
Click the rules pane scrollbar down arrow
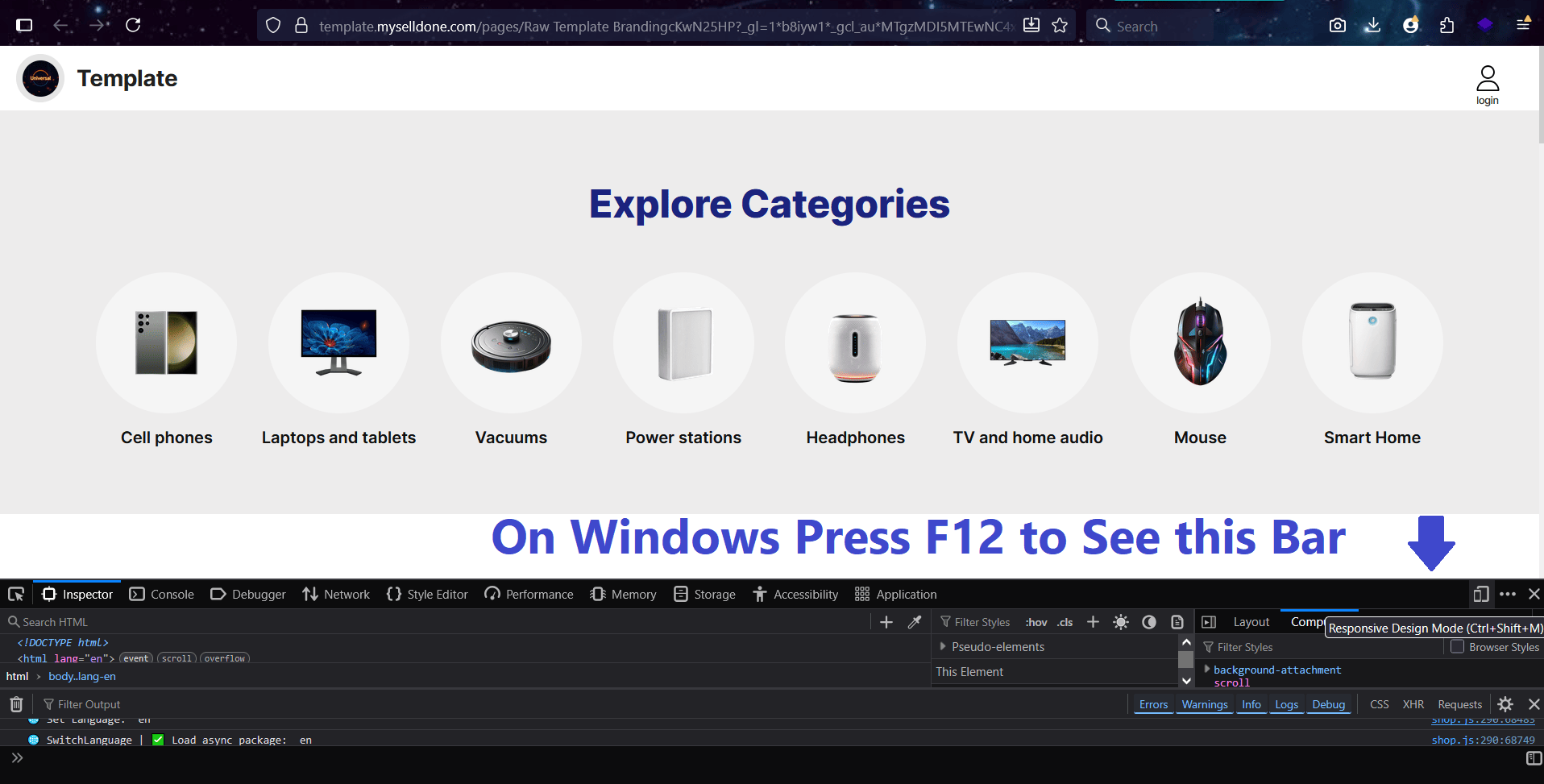[x=1186, y=680]
